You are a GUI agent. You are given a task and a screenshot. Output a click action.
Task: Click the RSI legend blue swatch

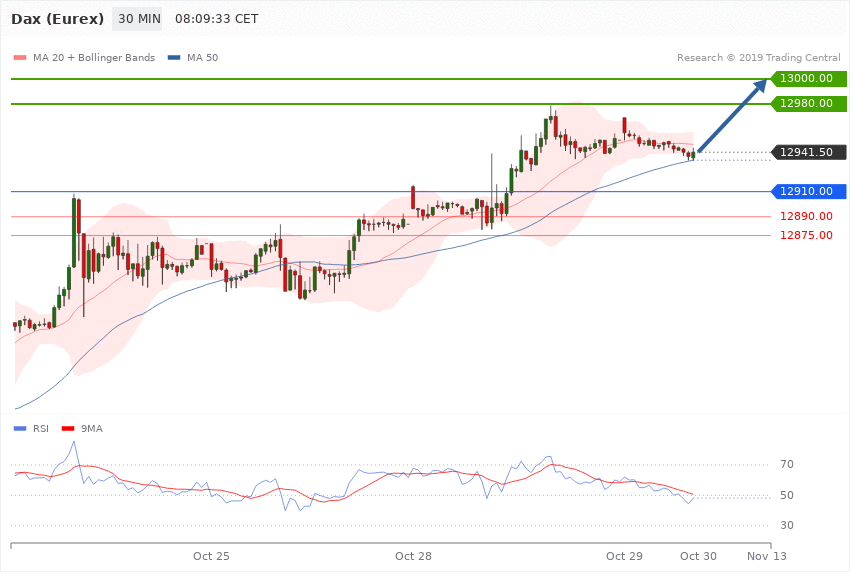(20, 429)
